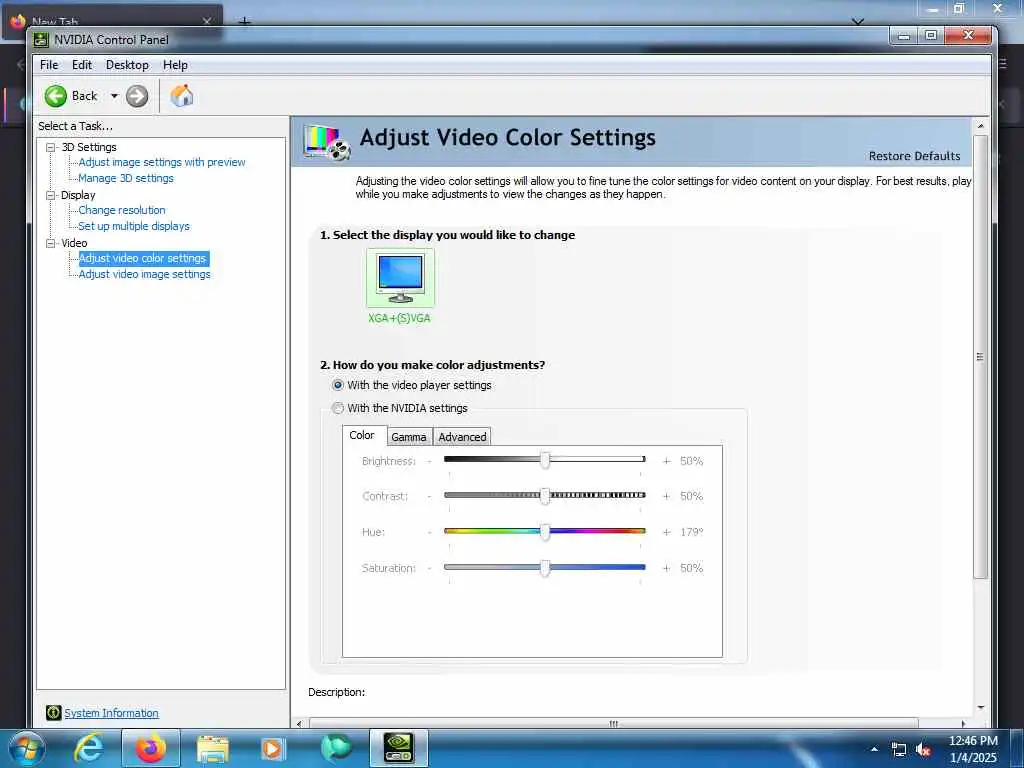Click the System Information icon

coord(54,713)
